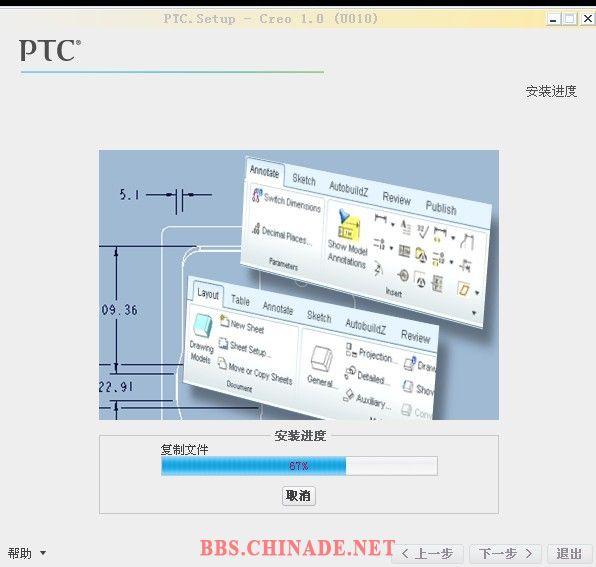This screenshot has width=596, height=567.
Task: Click the Creo promotional image
Action: coord(299,285)
